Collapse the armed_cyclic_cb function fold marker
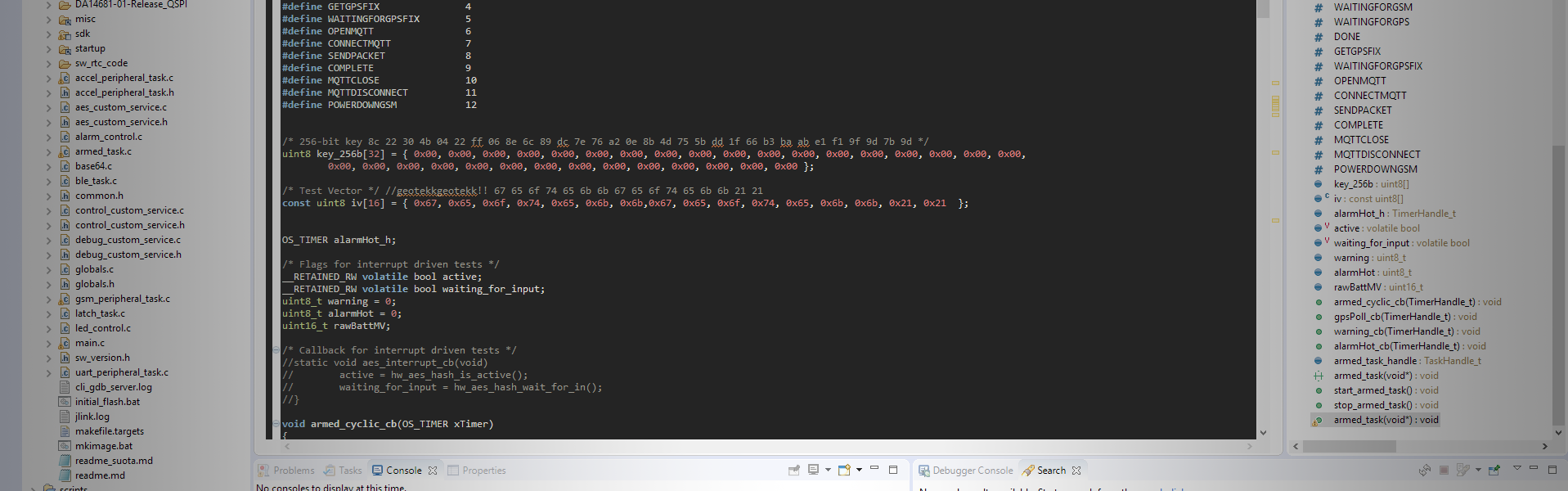Viewport: 1568px width, 491px height. 276,424
